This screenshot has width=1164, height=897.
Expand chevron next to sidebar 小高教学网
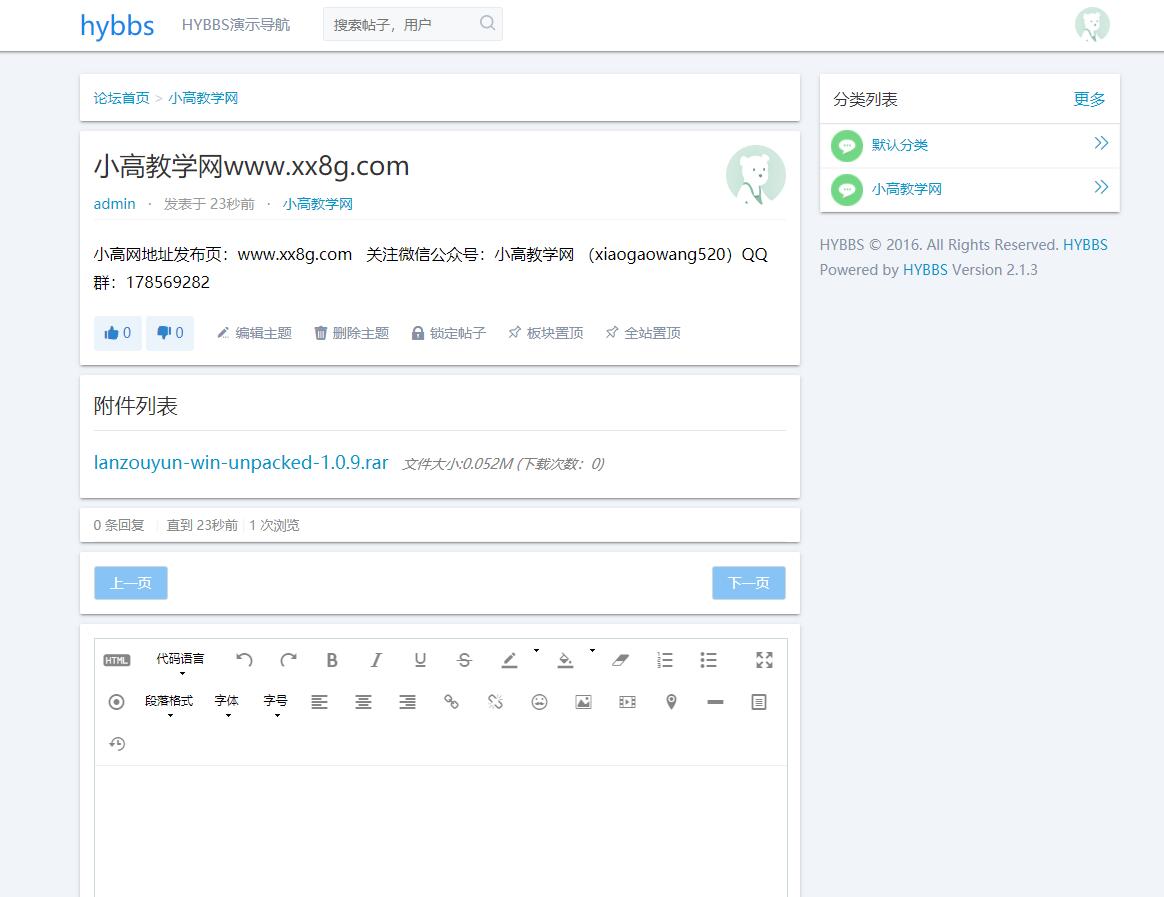click(1101, 186)
